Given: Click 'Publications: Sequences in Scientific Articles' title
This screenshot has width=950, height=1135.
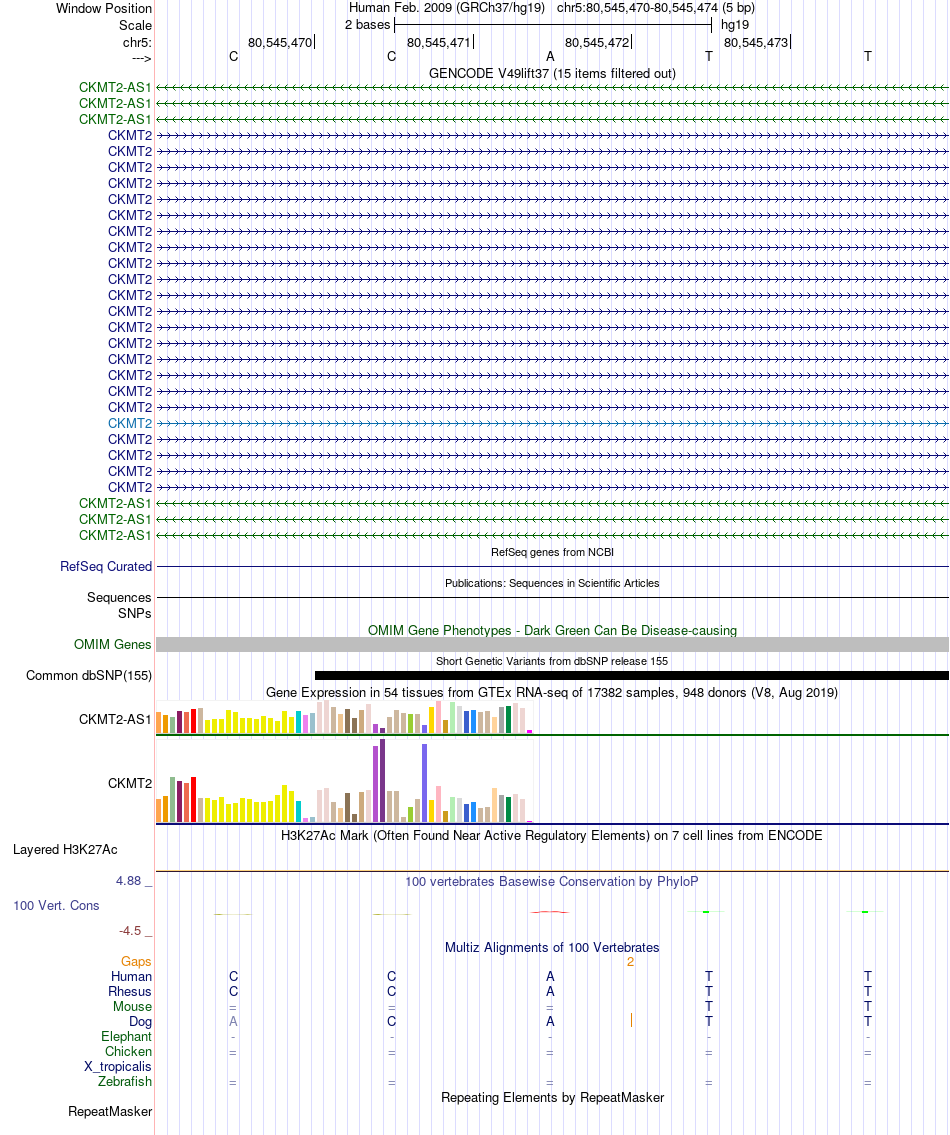Looking at the screenshot, I should [x=552, y=583].
